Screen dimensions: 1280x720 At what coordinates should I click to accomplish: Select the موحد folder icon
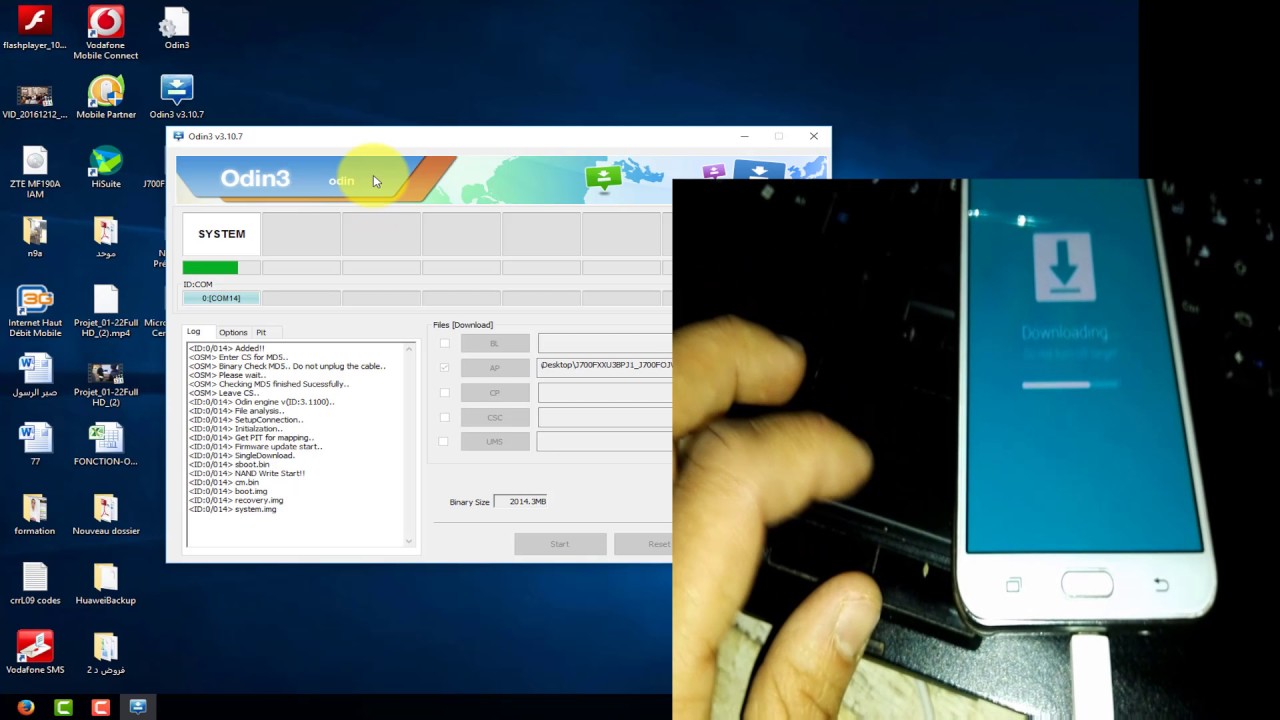click(x=105, y=238)
